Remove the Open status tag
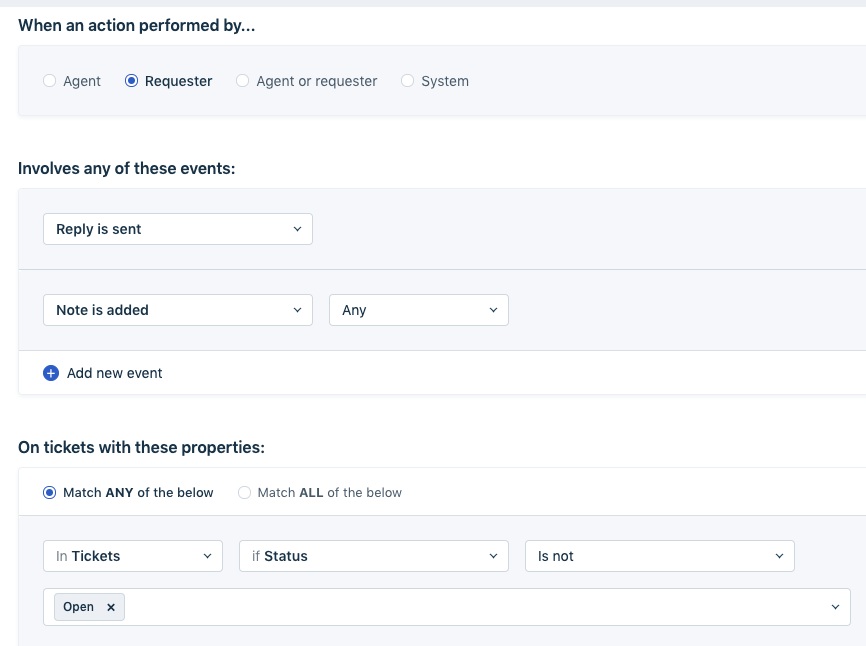Viewport: 866px width, 646px height. pyautogui.click(x=111, y=607)
